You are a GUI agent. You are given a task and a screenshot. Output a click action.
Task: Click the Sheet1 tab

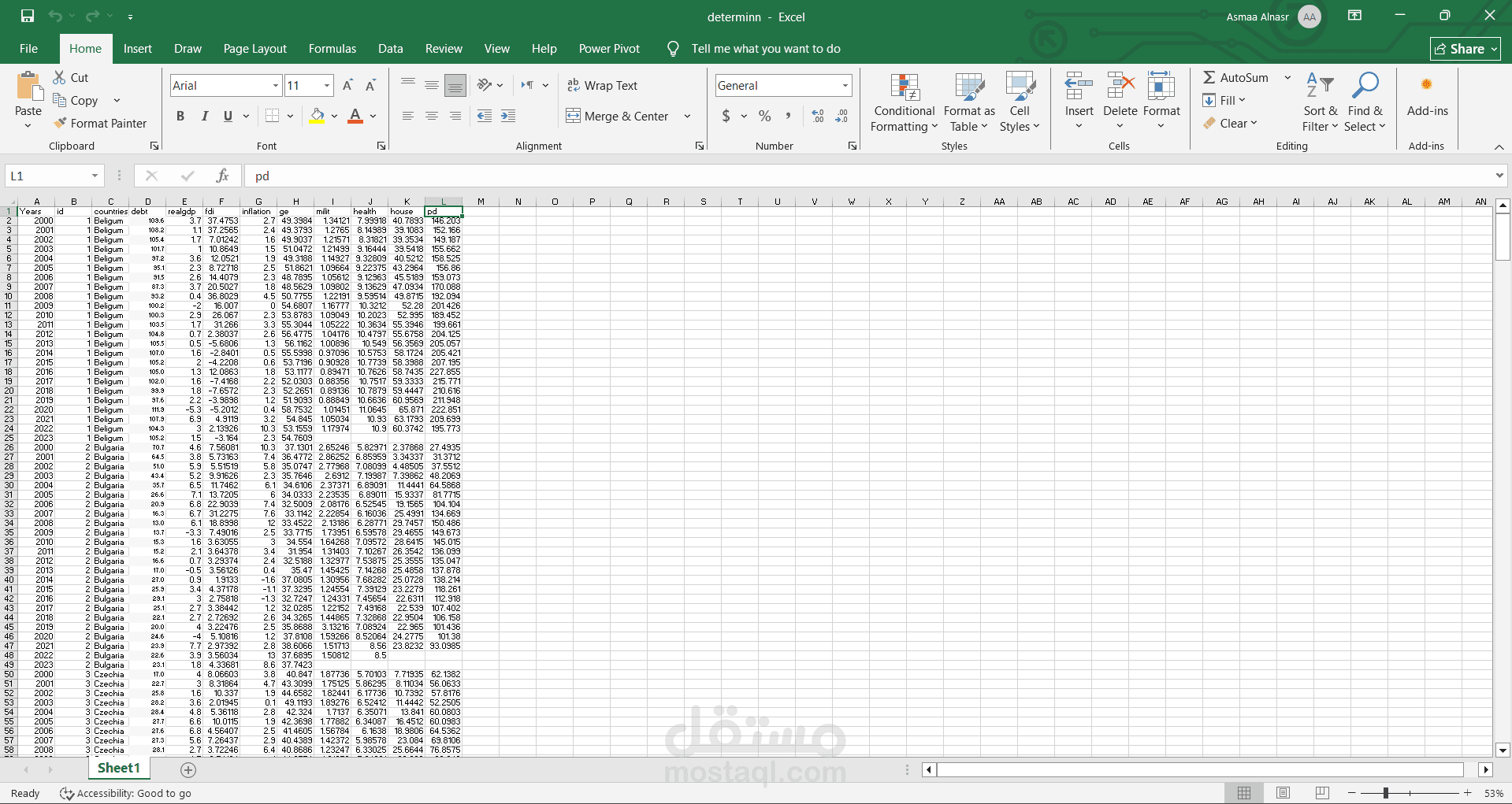coord(118,768)
